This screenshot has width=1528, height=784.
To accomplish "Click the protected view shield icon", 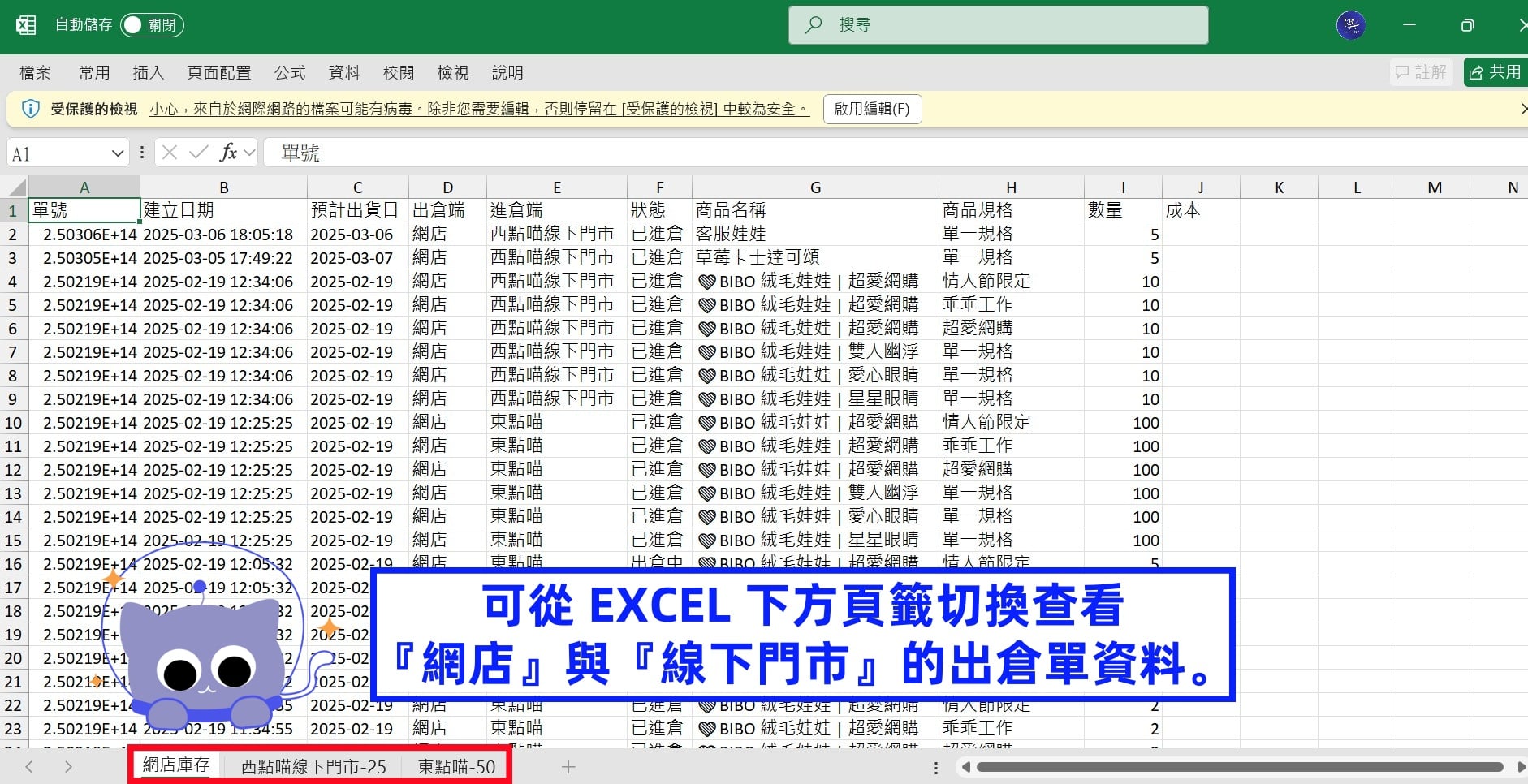I will point(30,109).
